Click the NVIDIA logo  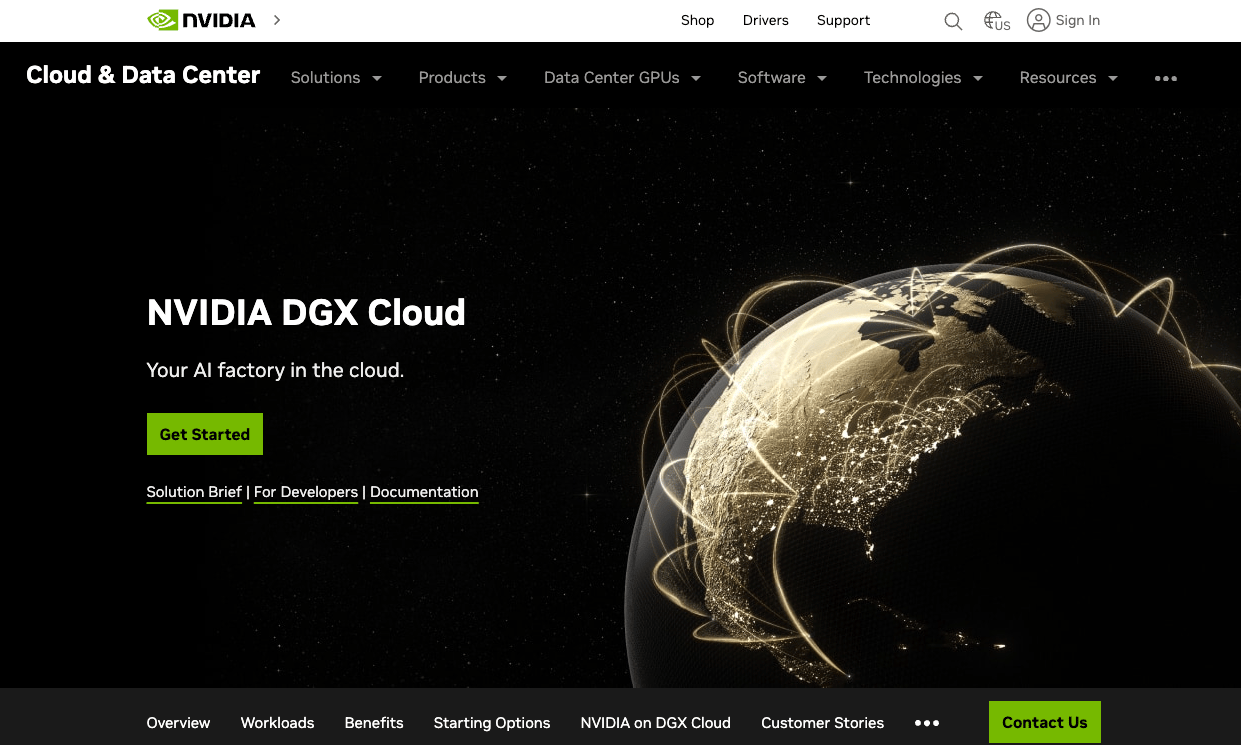(x=201, y=20)
